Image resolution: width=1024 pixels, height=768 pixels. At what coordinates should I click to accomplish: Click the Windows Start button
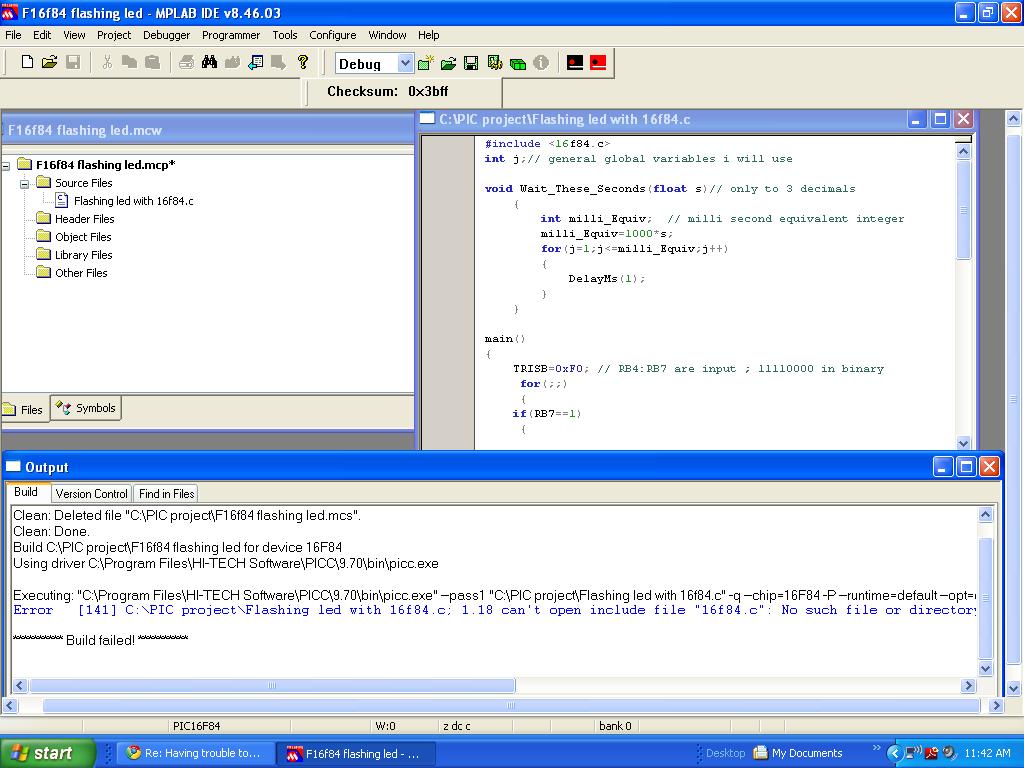pyautogui.click(x=47, y=753)
